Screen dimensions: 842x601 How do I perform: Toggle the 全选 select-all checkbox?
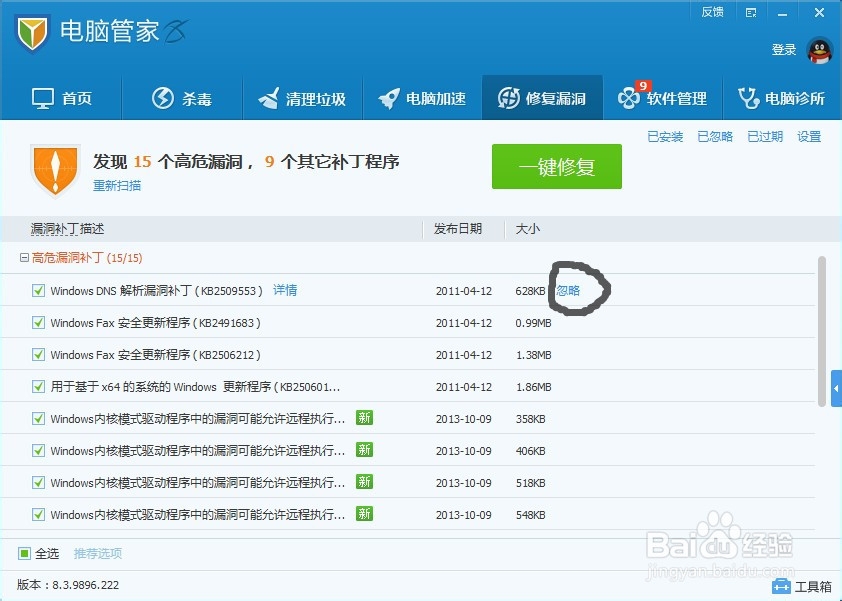point(24,553)
